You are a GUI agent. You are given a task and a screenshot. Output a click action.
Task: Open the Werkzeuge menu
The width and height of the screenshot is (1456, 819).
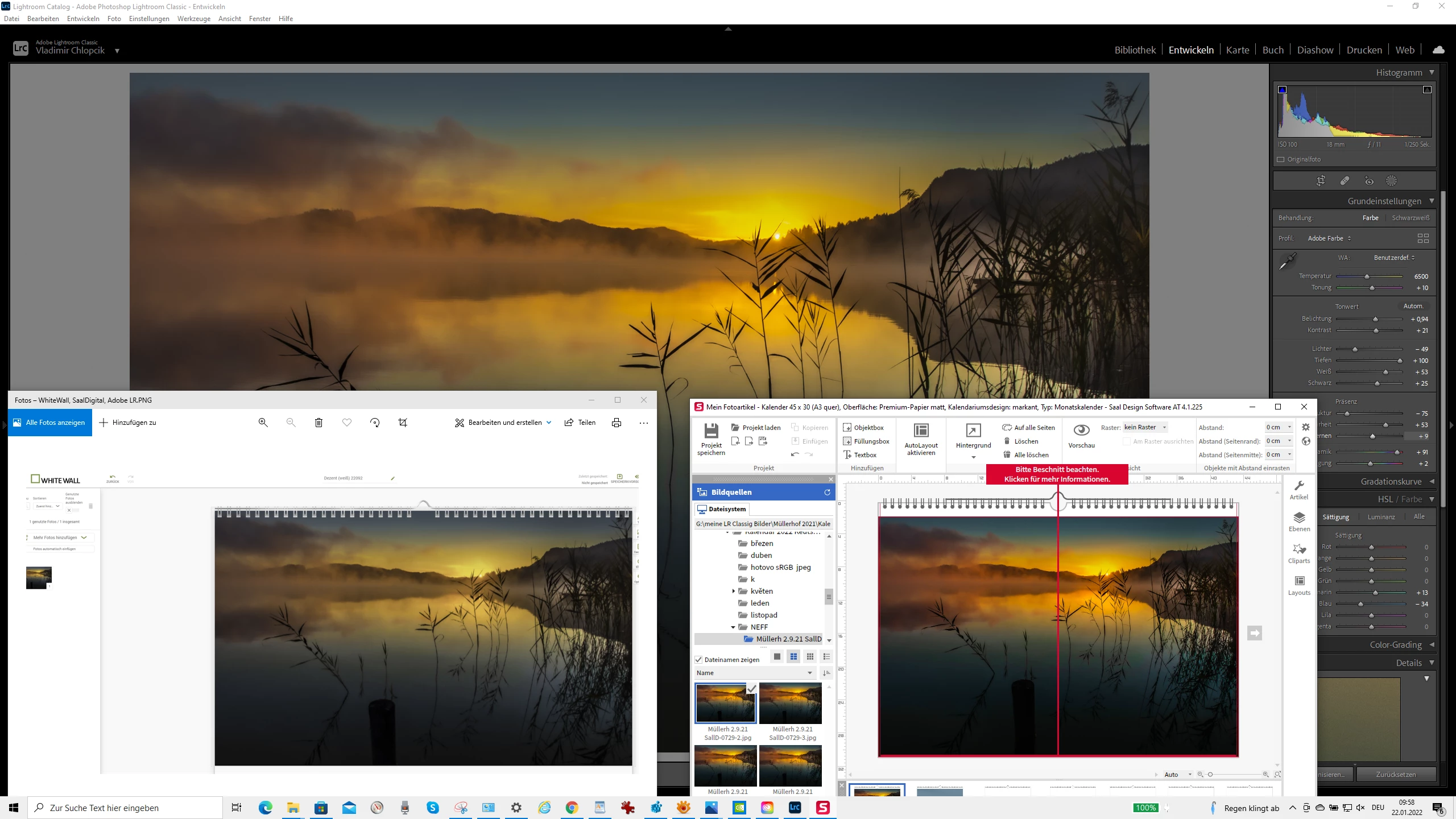click(193, 19)
